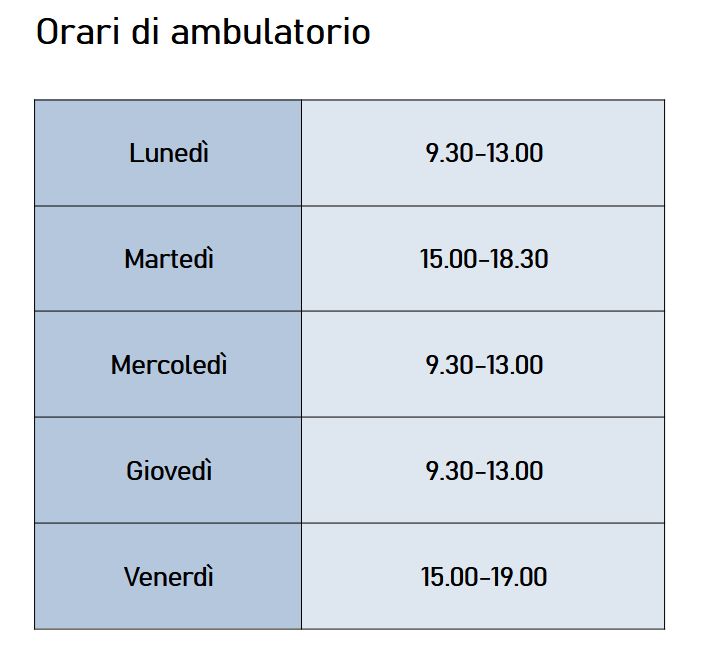Click the Giovedì row label

tap(169, 471)
